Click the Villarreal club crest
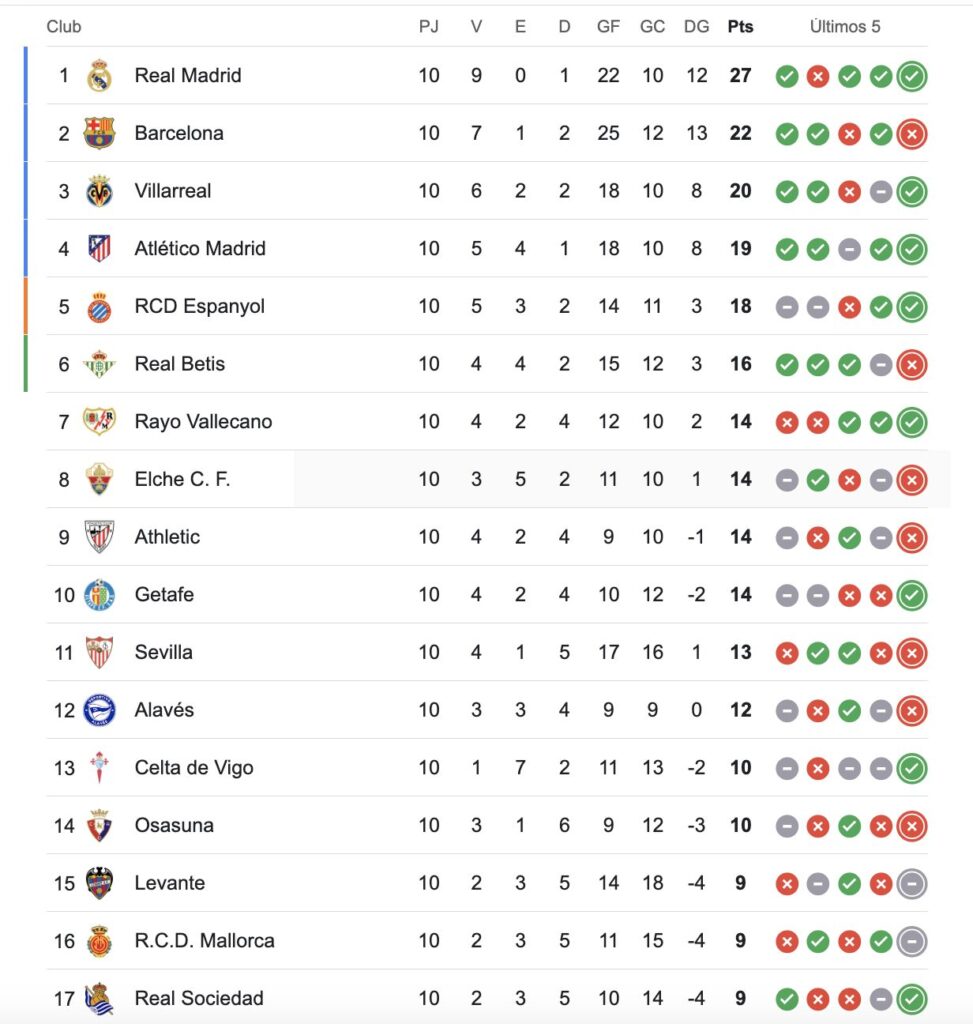Viewport: 973px width, 1024px height. [x=99, y=191]
